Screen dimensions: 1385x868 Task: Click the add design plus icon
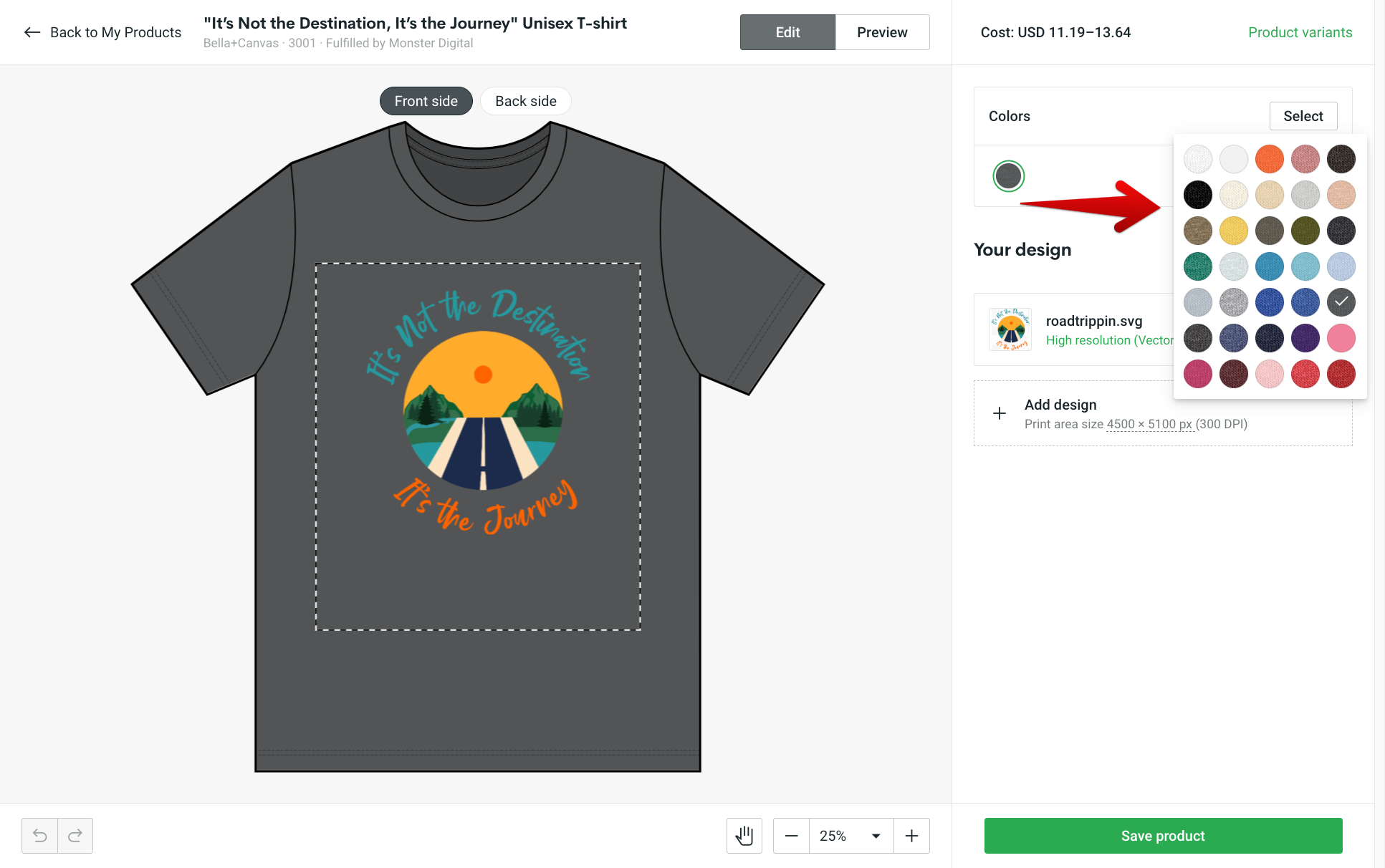point(999,413)
